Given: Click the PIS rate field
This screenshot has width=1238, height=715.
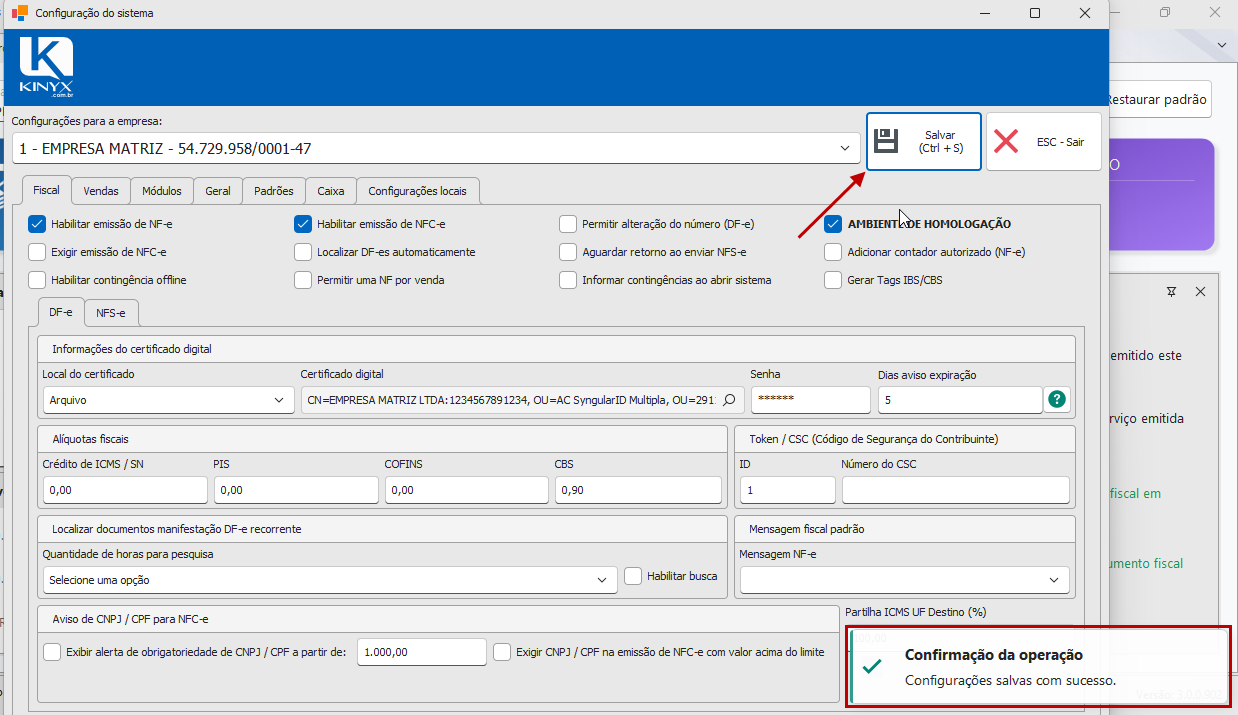Looking at the screenshot, I should click(x=296, y=490).
